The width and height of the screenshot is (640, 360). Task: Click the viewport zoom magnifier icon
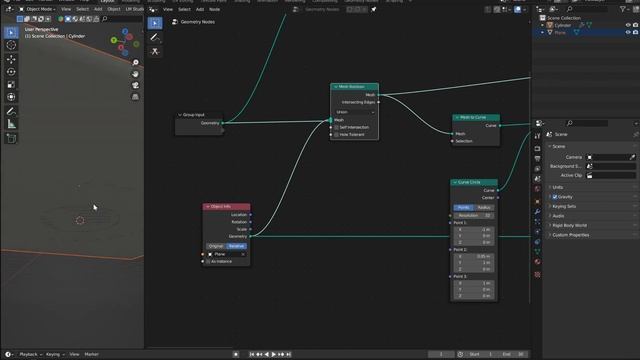[136, 62]
